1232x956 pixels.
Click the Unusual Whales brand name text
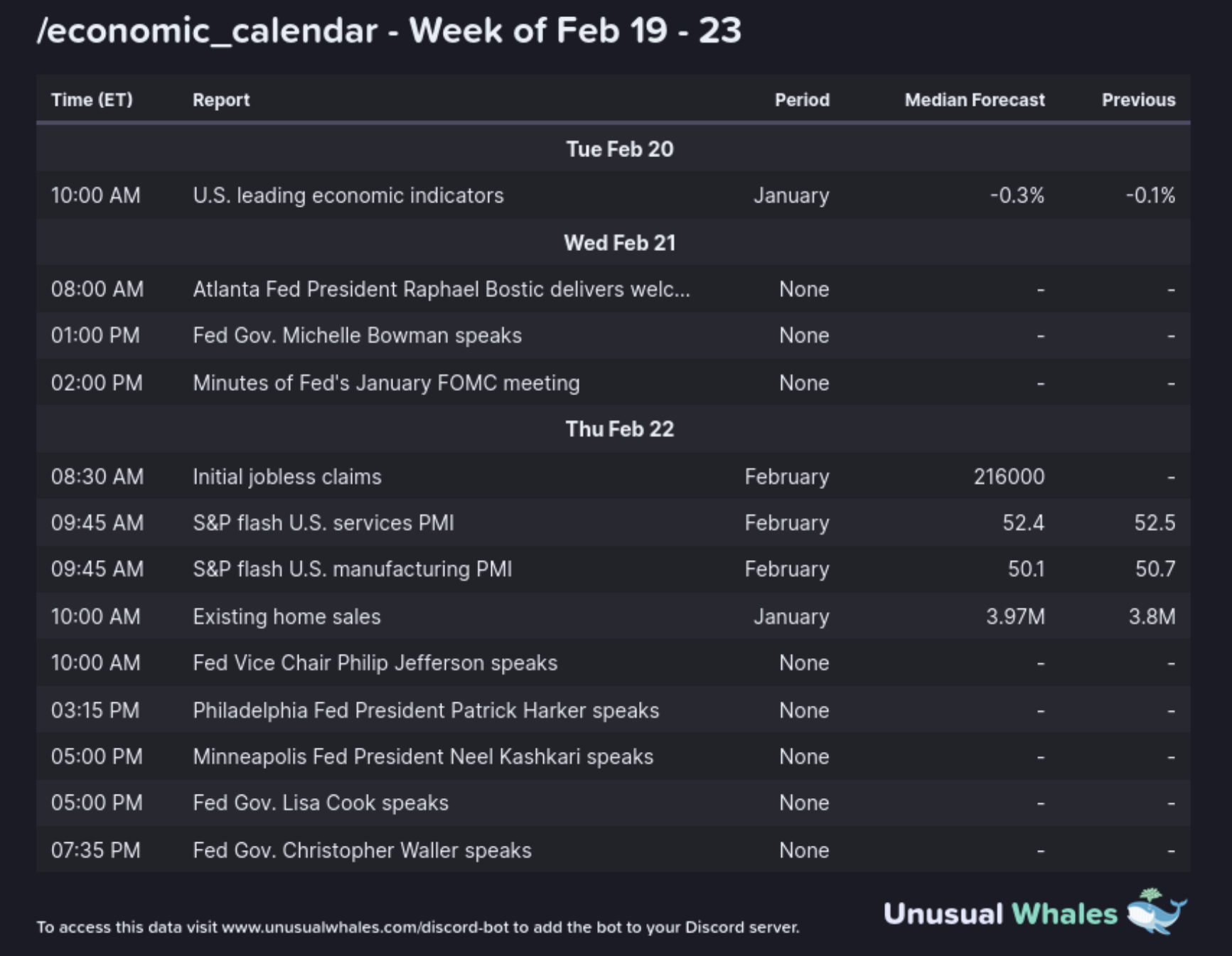[1000, 914]
